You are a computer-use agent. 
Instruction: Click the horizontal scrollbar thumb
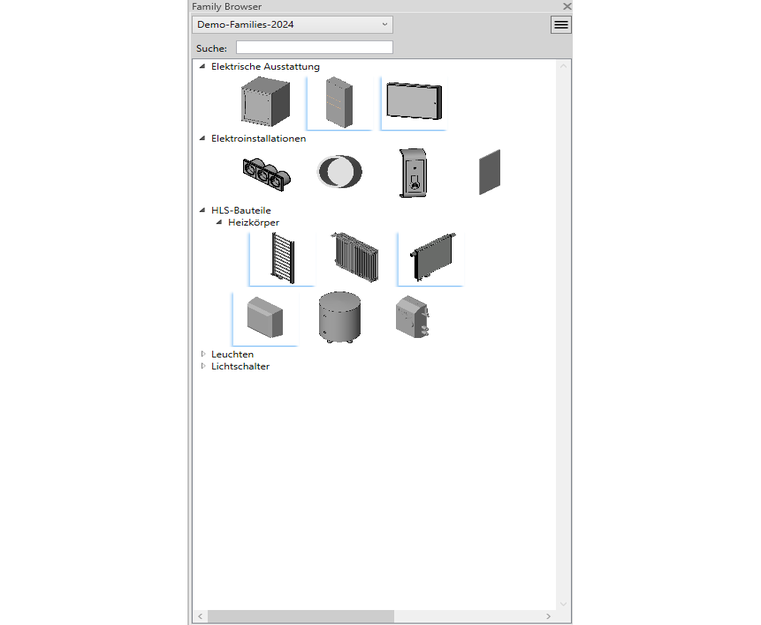(x=301, y=616)
